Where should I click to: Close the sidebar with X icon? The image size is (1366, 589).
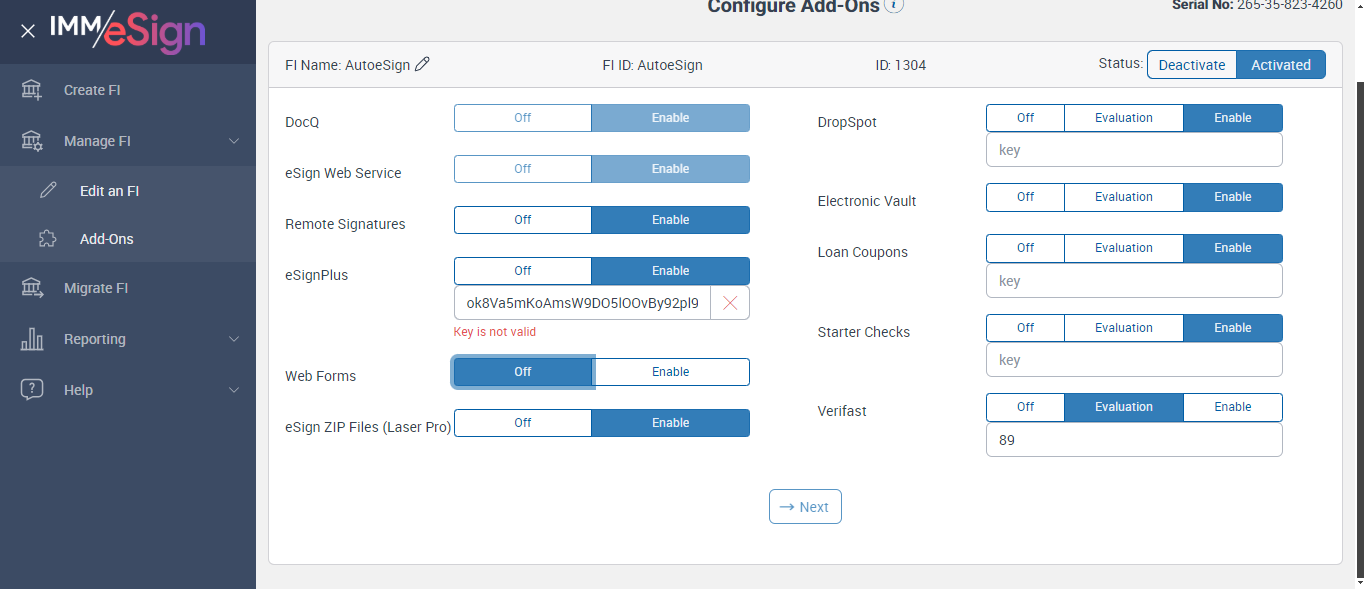28,31
